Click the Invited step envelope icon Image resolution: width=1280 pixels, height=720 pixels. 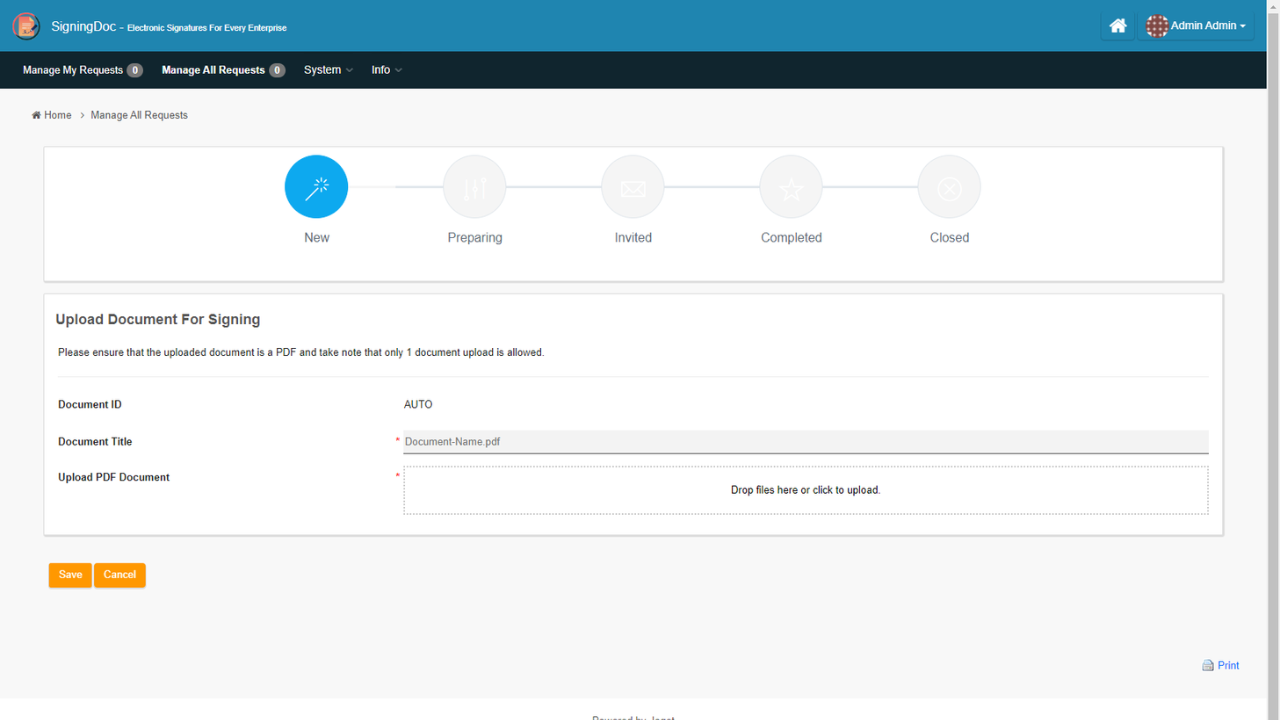(633, 187)
